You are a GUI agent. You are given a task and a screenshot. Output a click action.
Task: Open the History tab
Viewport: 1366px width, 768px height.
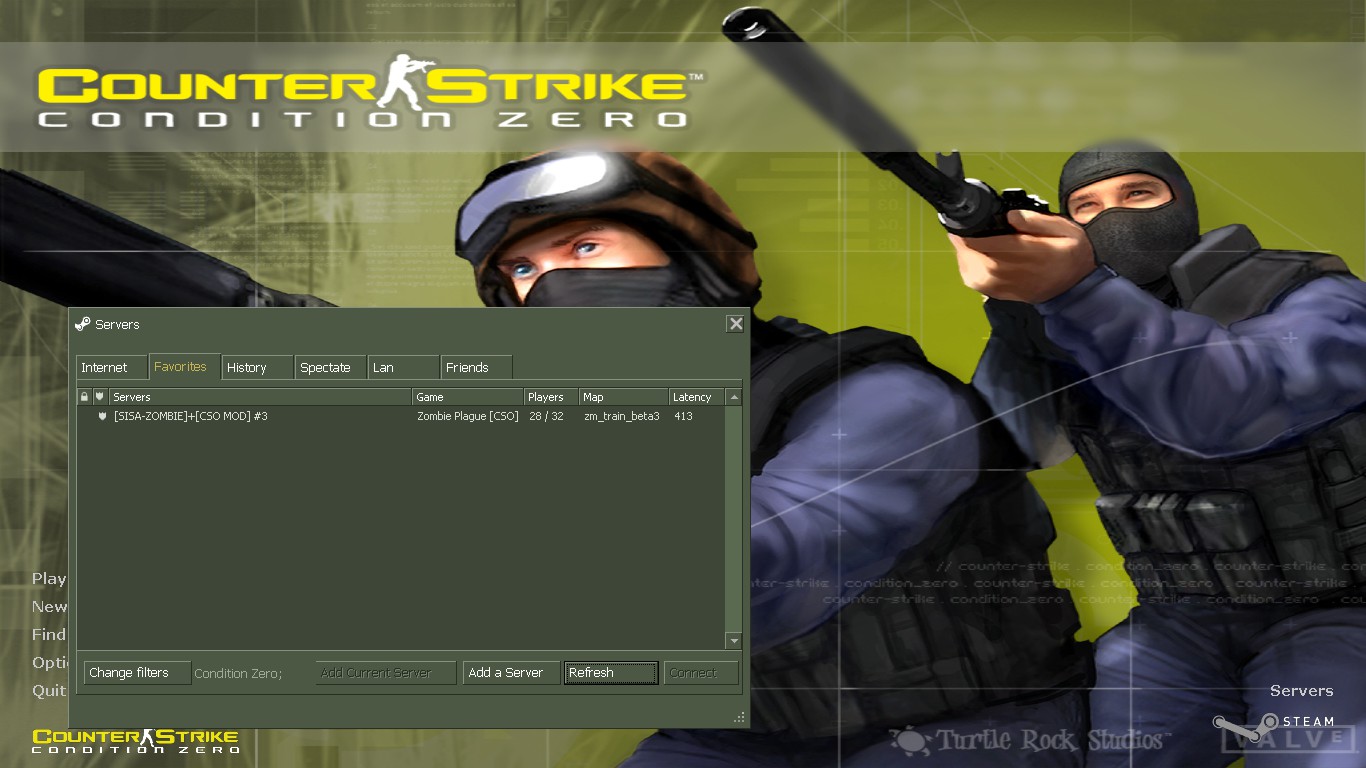coord(257,367)
